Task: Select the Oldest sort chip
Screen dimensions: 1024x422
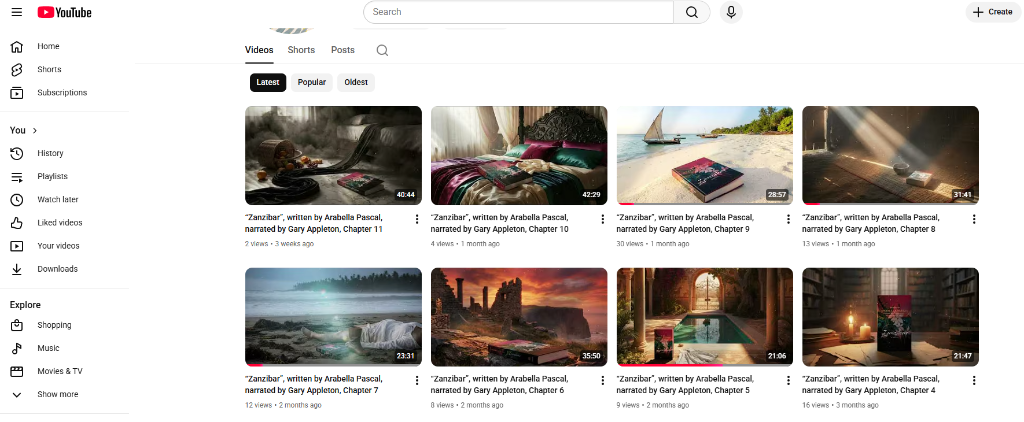Action: pos(356,82)
